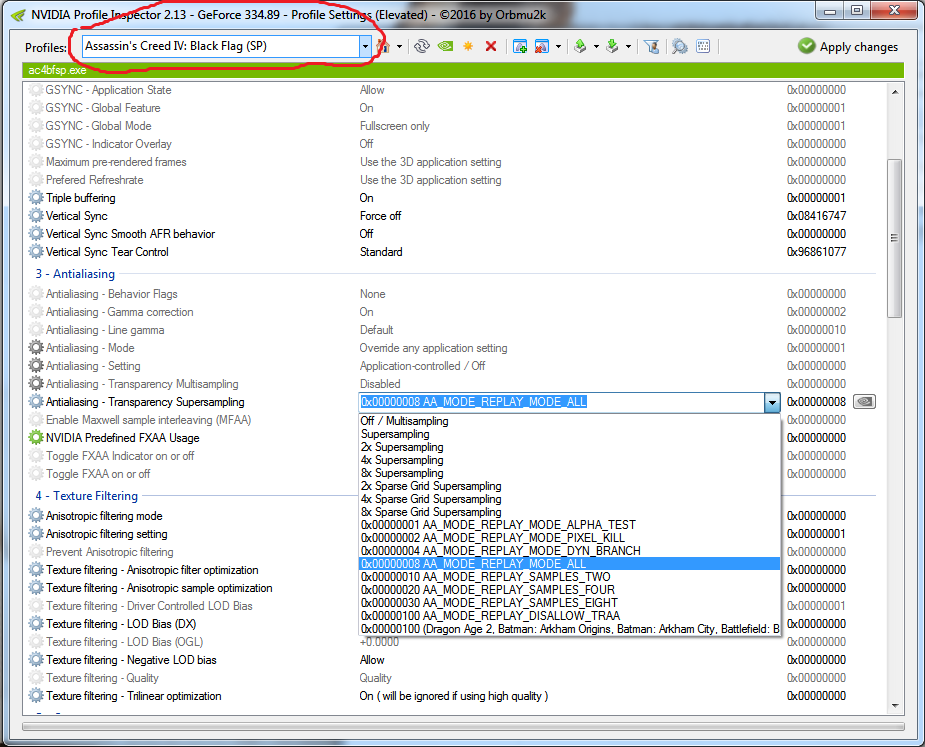925x747 pixels.
Task: Click the gear icon beside Vertical Sync Tear Control
Action: 36,251
